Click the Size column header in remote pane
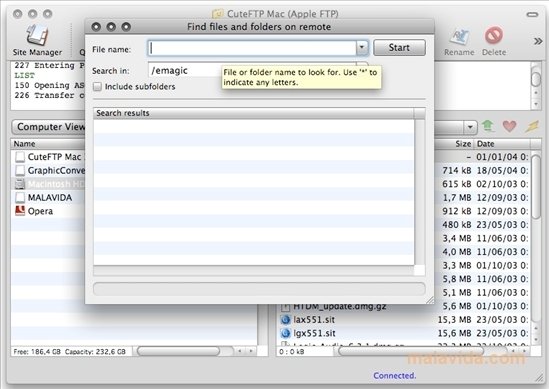Image resolution: width=549 pixels, height=389 pixels. pyautogui.click(x=454, y=144)
